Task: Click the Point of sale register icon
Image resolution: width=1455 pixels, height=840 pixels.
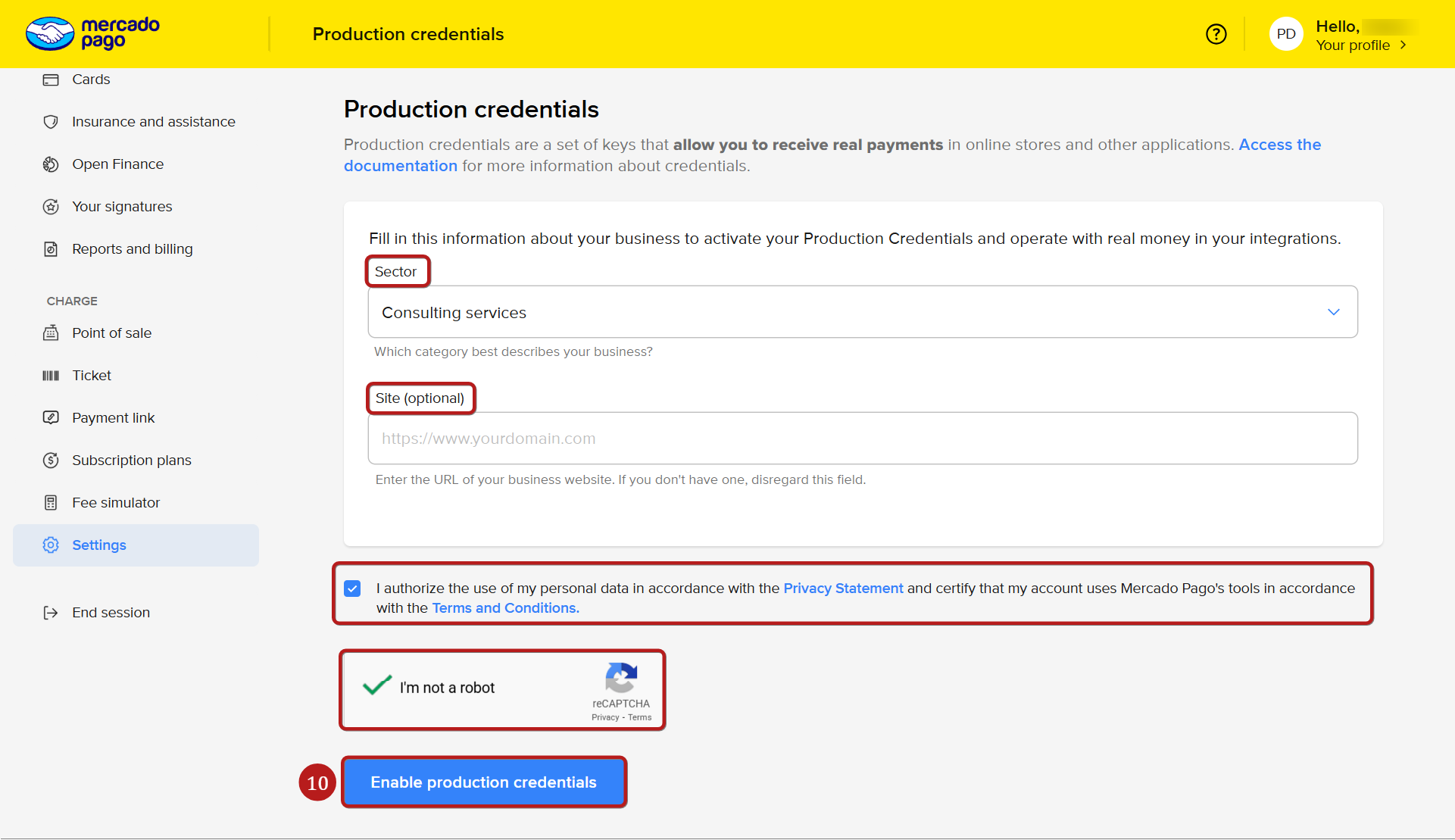Action: [51, 333]
